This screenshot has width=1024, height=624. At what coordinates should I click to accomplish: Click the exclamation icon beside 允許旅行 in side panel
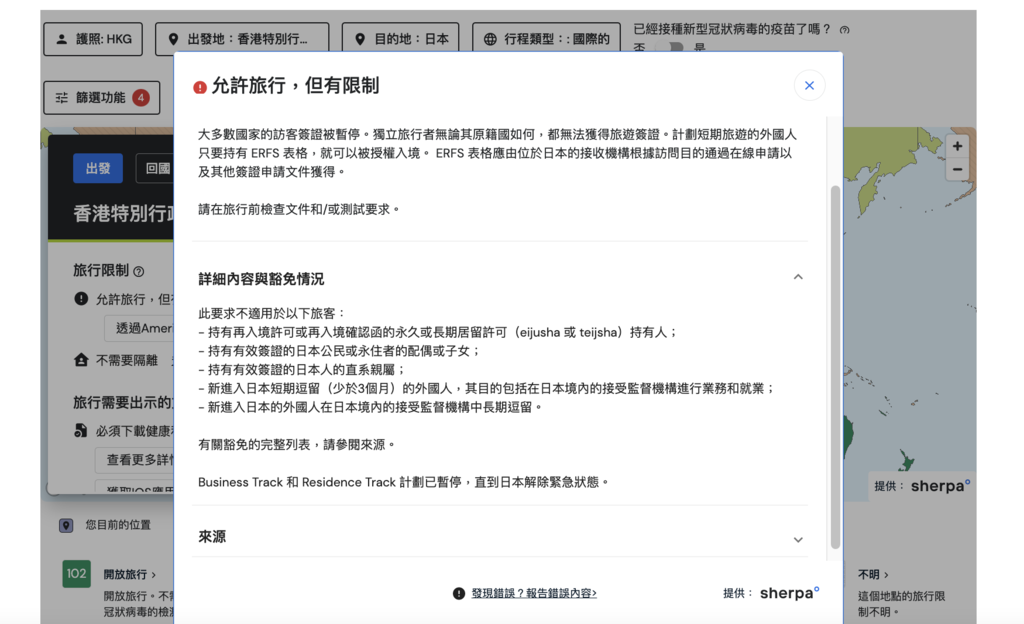tap(81, 299)
